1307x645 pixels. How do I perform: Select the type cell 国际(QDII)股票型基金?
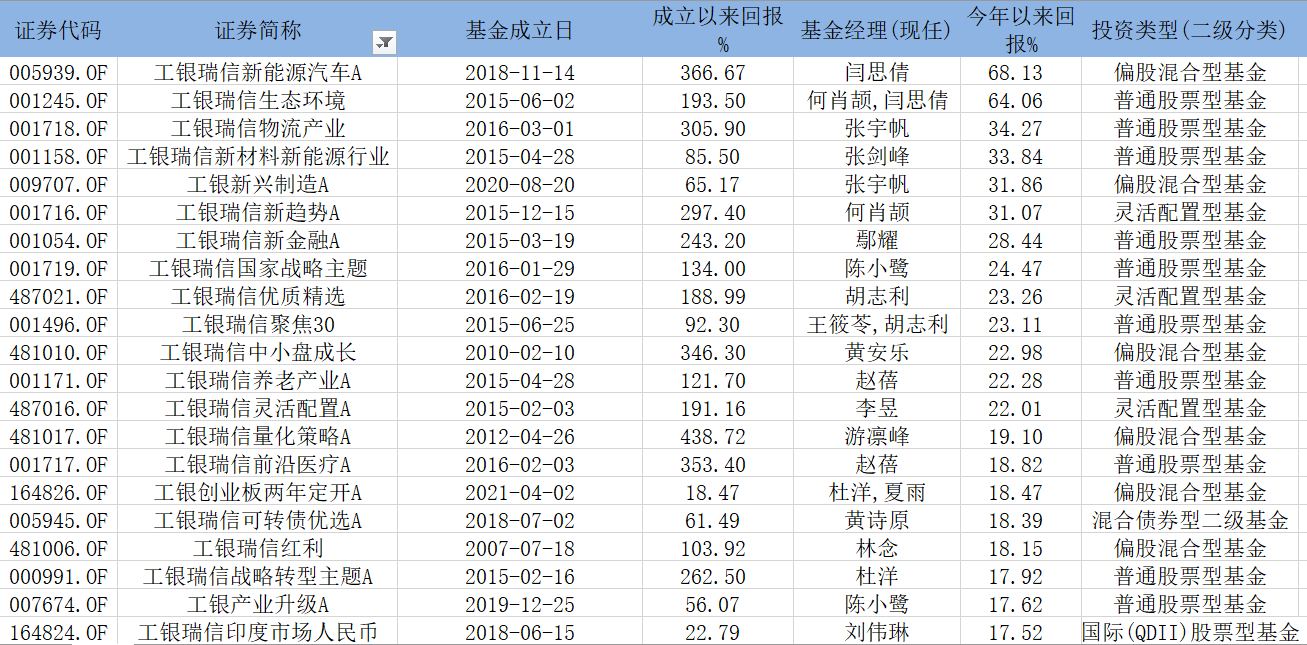[1191, 633]
